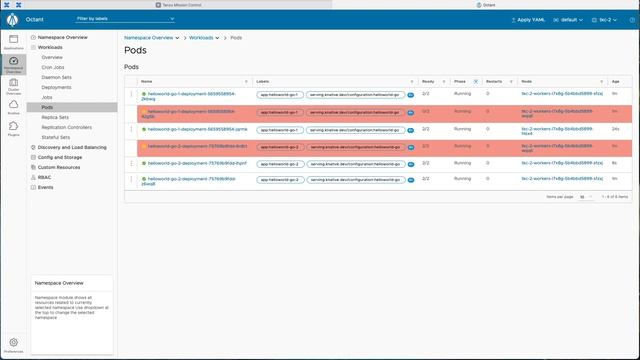640x360 pixels.
Task: Sort pods by Name column arrow
Action: click(x=246, y=82)
